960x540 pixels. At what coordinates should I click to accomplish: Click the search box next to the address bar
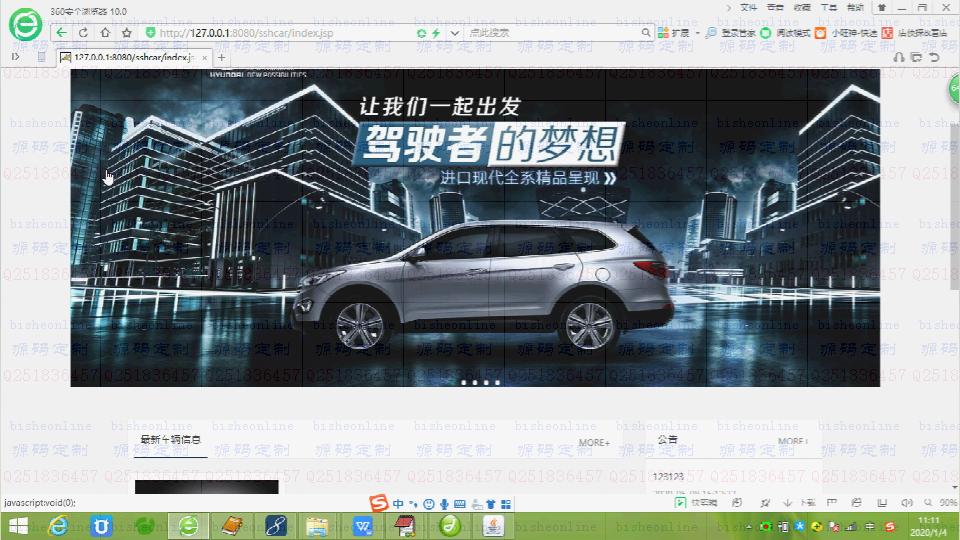coord(553,32)
